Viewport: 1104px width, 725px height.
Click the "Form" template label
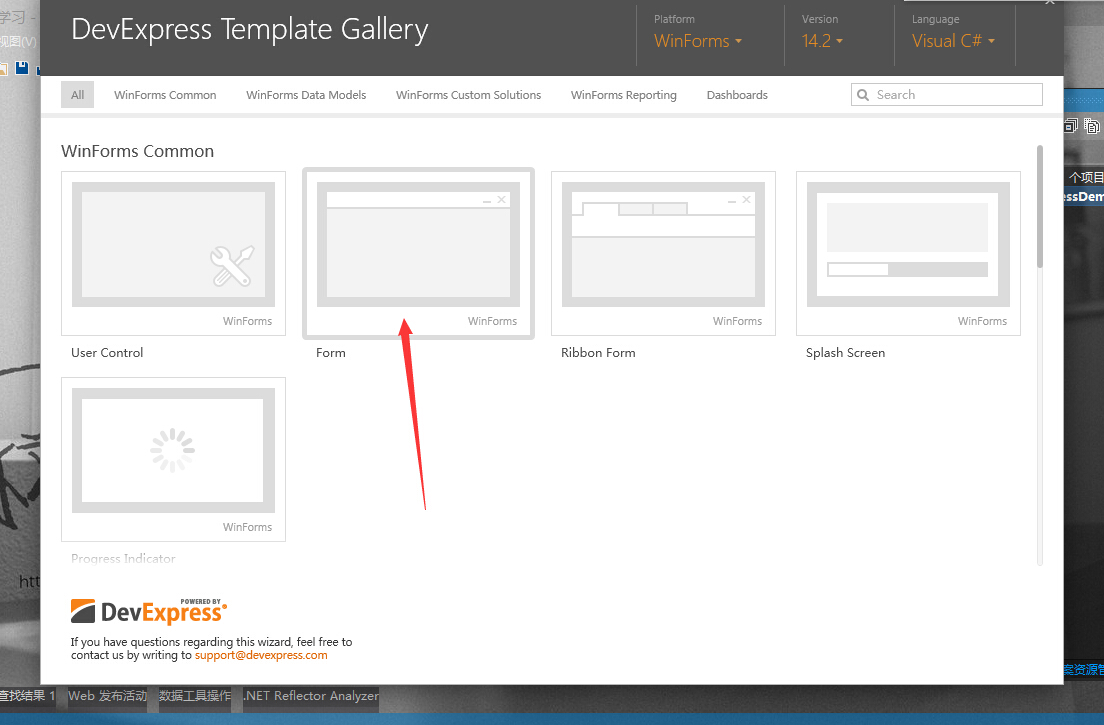pyautogui.click(x=331, y=353)
